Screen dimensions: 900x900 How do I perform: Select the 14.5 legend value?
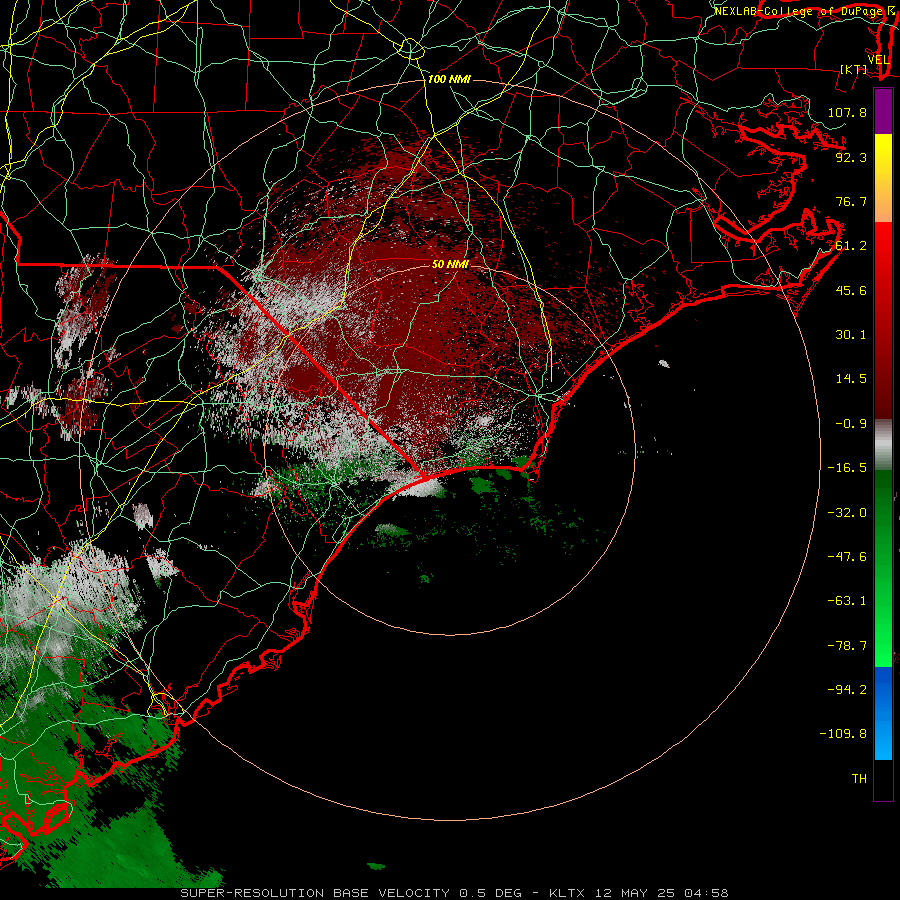tap(851, 379)
